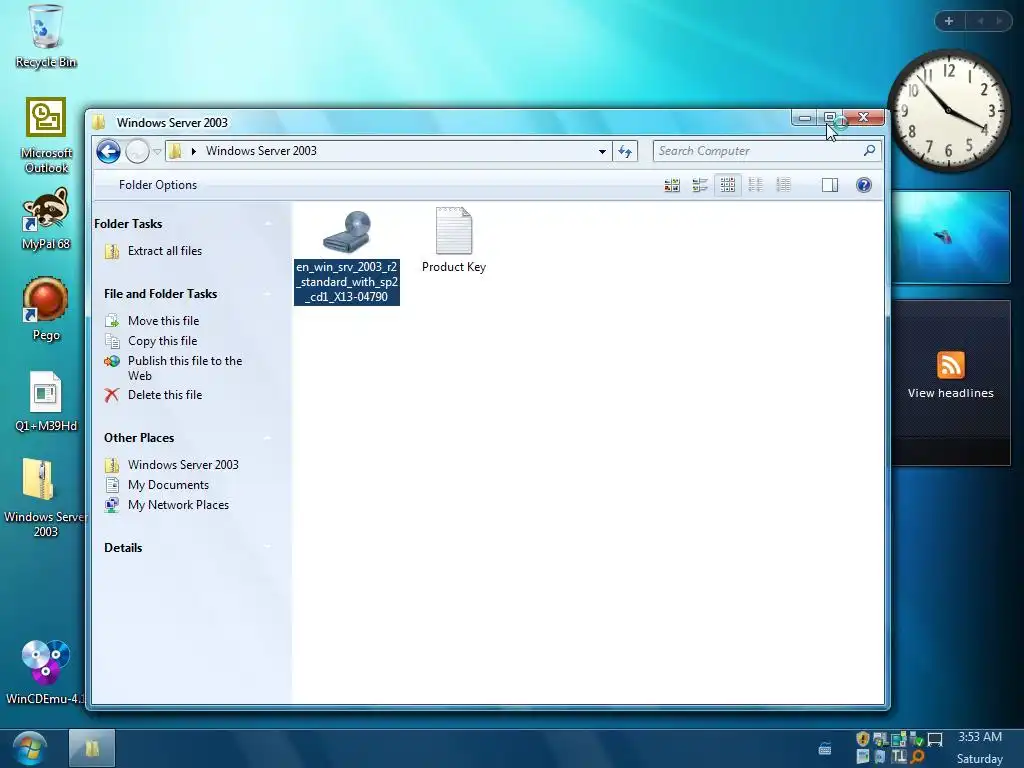Open My Network Places link
1024x768 pixels.
coord(178,505)
